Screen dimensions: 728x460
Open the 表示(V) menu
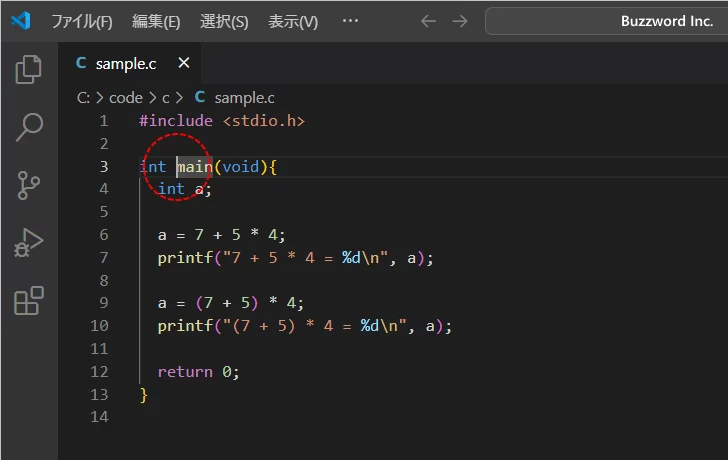pos(293,21)
